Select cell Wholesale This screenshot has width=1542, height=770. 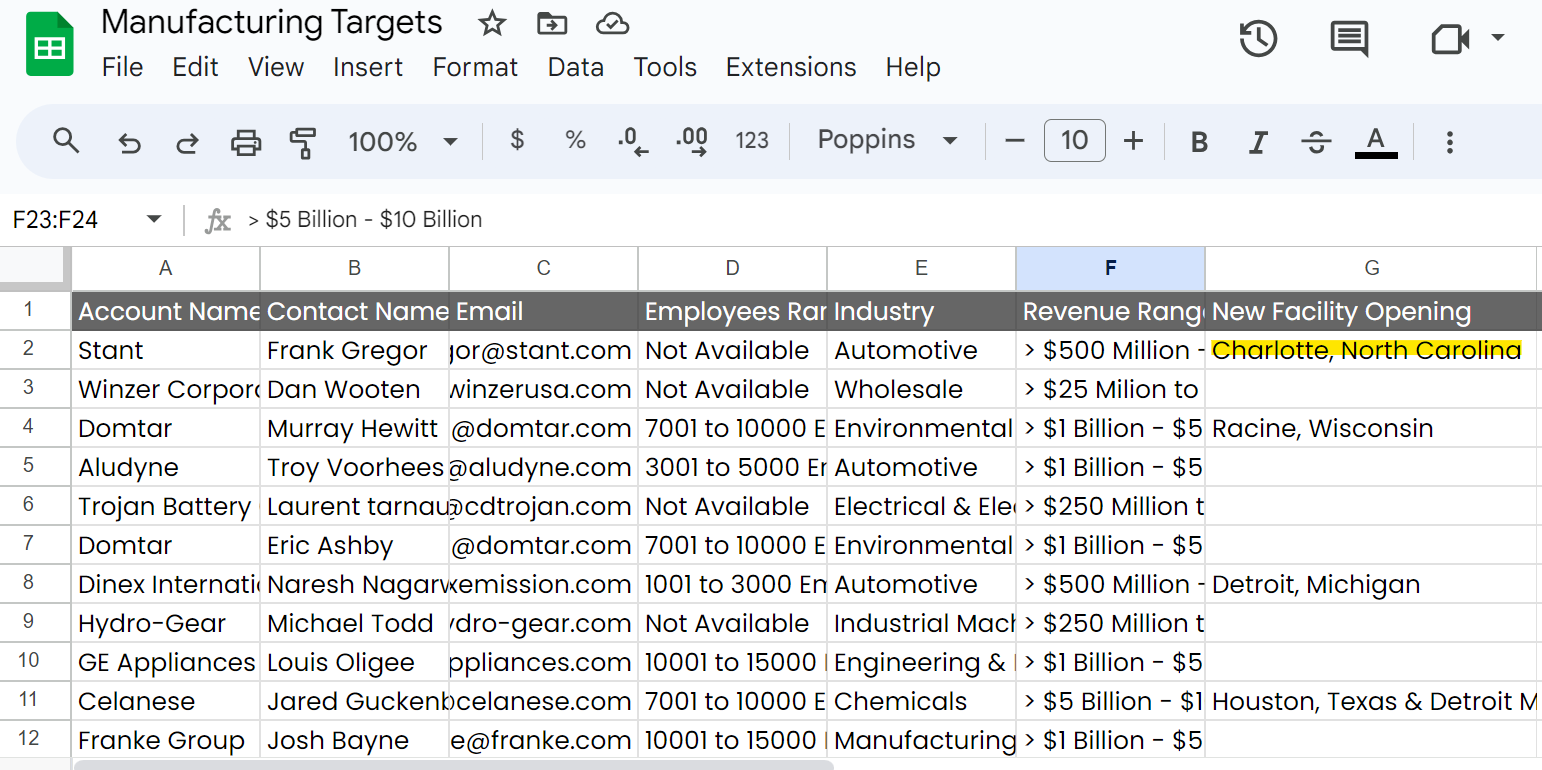922,389
